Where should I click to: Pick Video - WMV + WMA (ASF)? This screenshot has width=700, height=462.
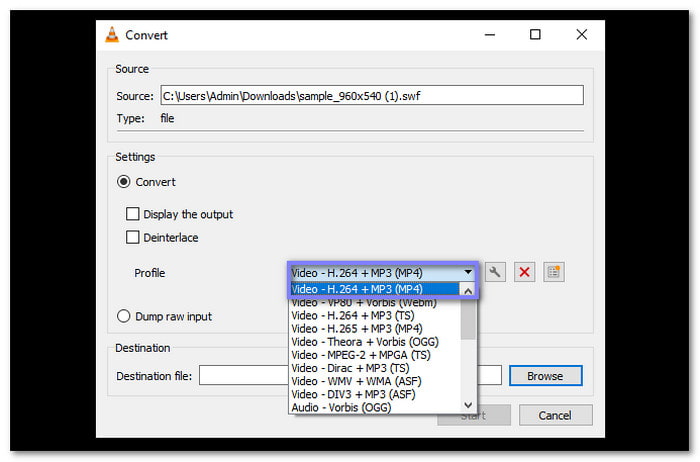375,381
